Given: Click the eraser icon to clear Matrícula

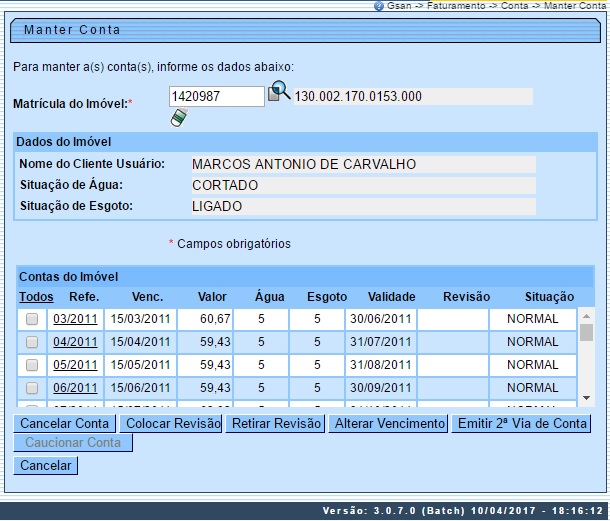Looking at the screenshot, I should coord(178,118).
